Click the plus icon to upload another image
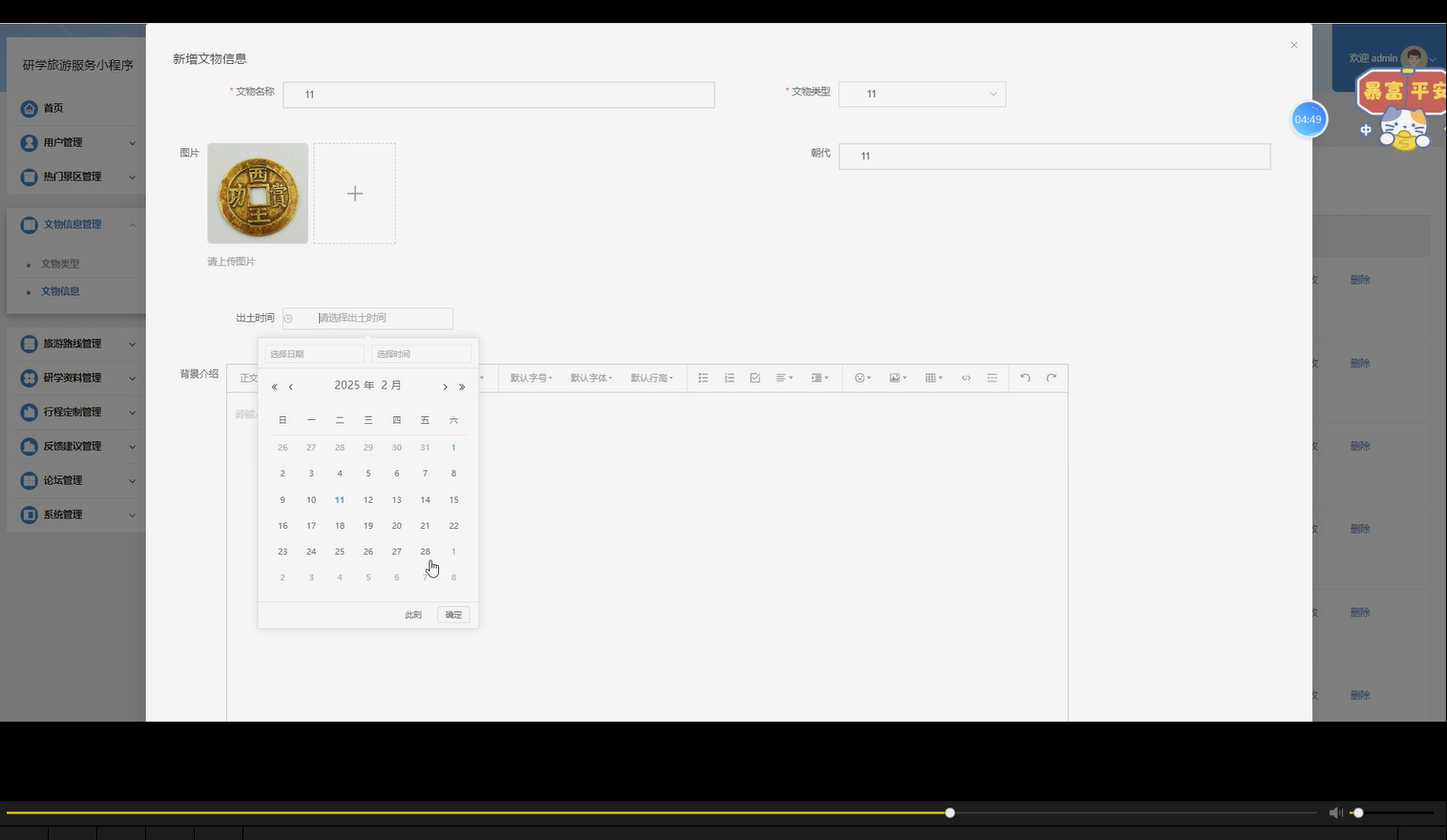The width and height of the screenshot is (1447, 840). [355, 194]
